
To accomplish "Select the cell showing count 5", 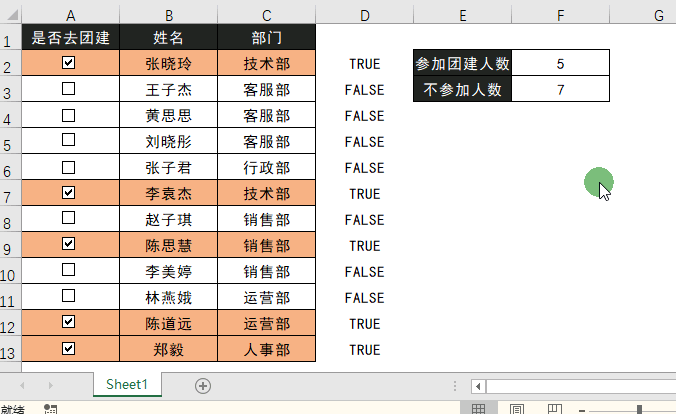I will [560, 63].
